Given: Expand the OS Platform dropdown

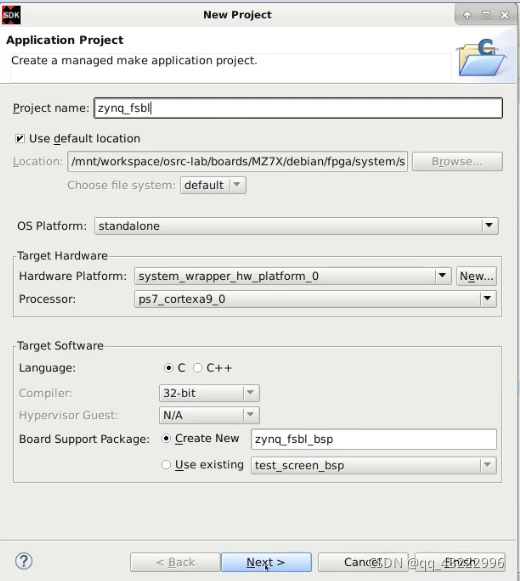Looking at the screenshot, I should tap(489, 226).
